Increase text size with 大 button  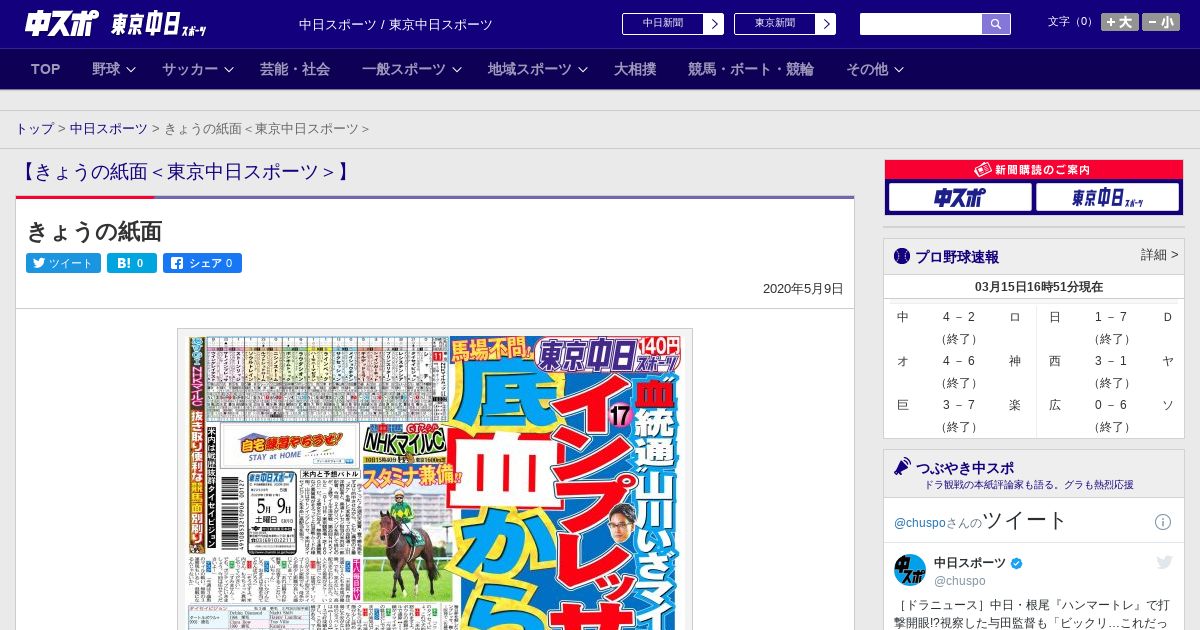click(1120, 22)
